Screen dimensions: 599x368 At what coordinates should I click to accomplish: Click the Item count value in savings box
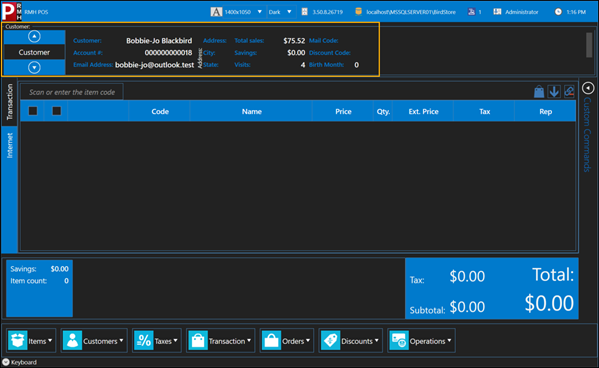66,281
